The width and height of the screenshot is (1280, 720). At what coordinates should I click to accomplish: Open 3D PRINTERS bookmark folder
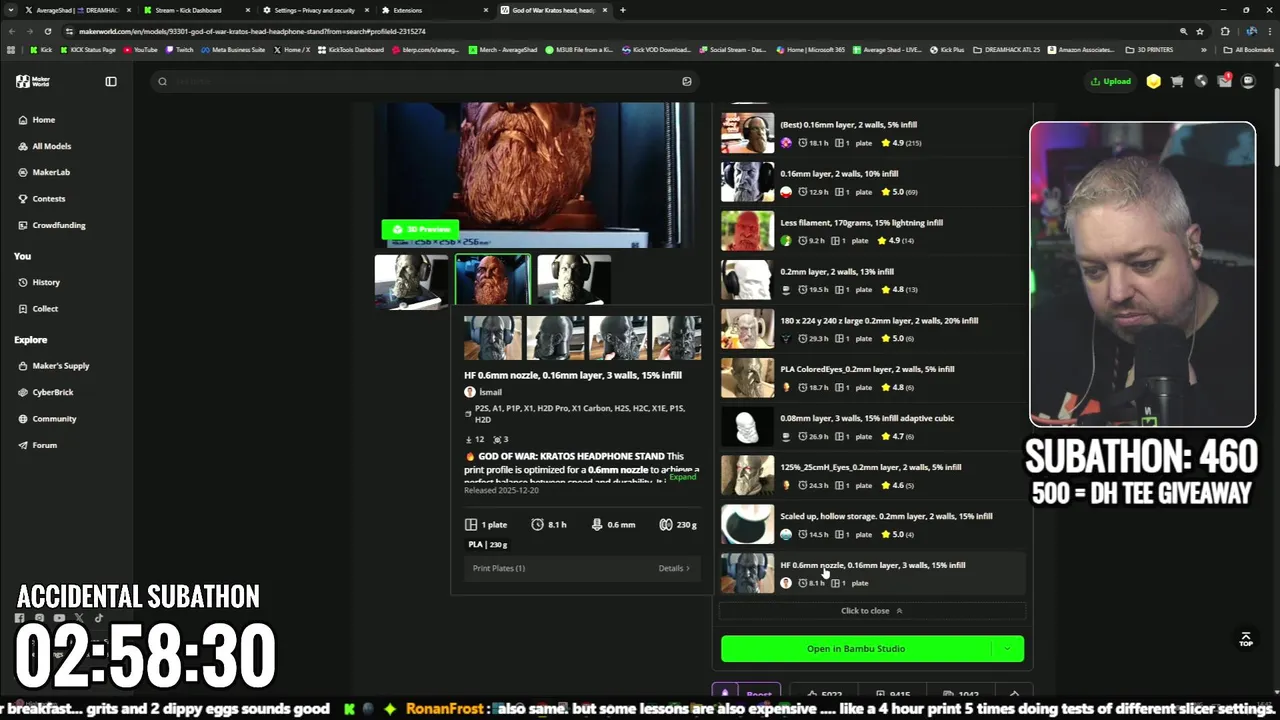1148,49
